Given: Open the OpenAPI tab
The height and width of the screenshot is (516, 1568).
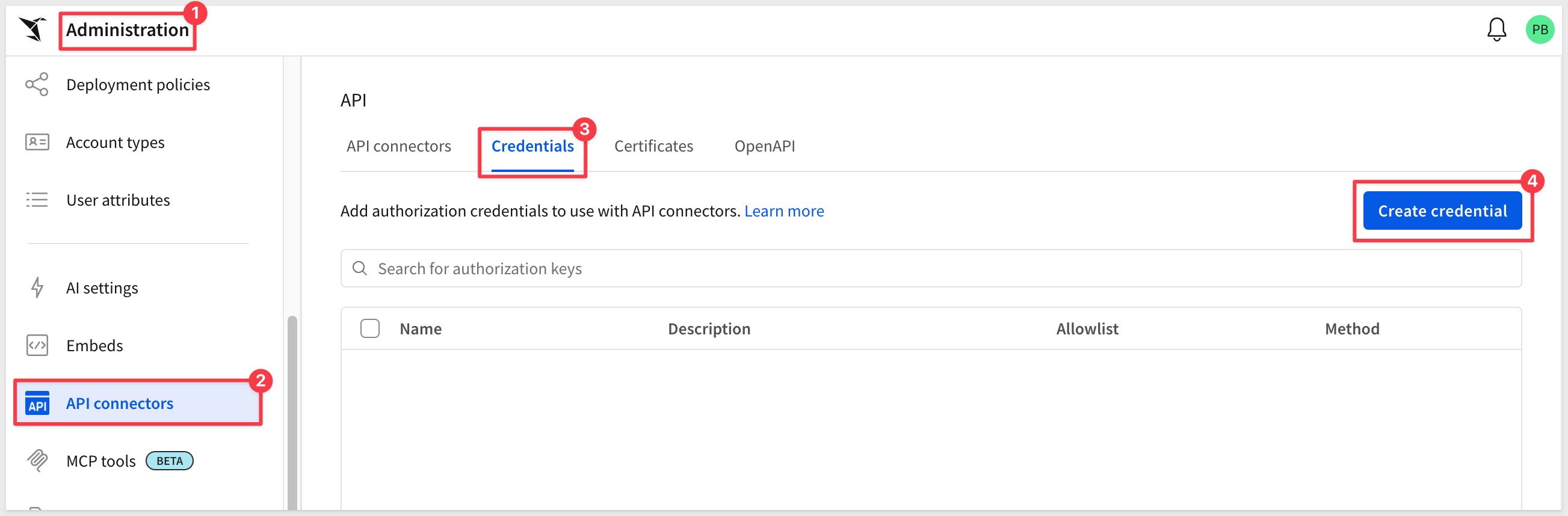Looking at the screenshot, I should pyautogui.click(x=765, y=146).
